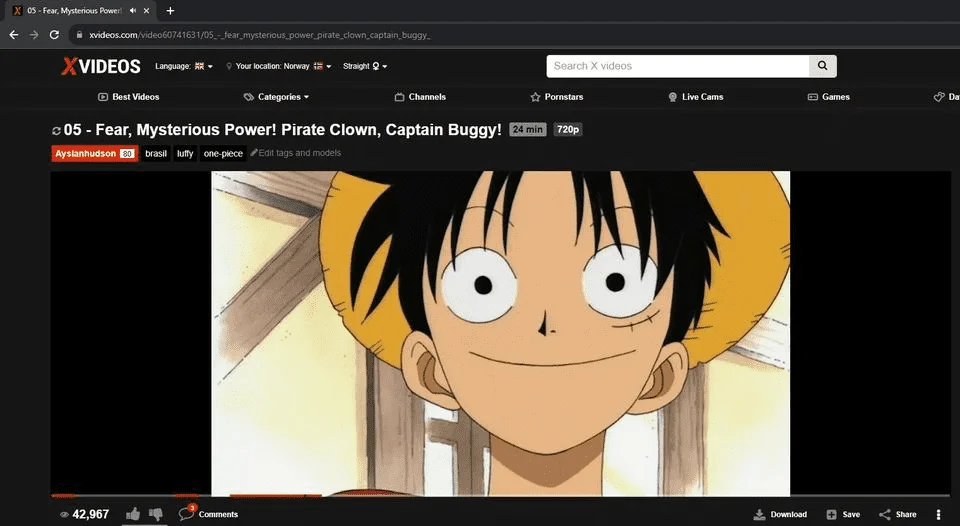Viewport: 960px width, 526px height.
Task: Click the video player frame
Action: 500,333
